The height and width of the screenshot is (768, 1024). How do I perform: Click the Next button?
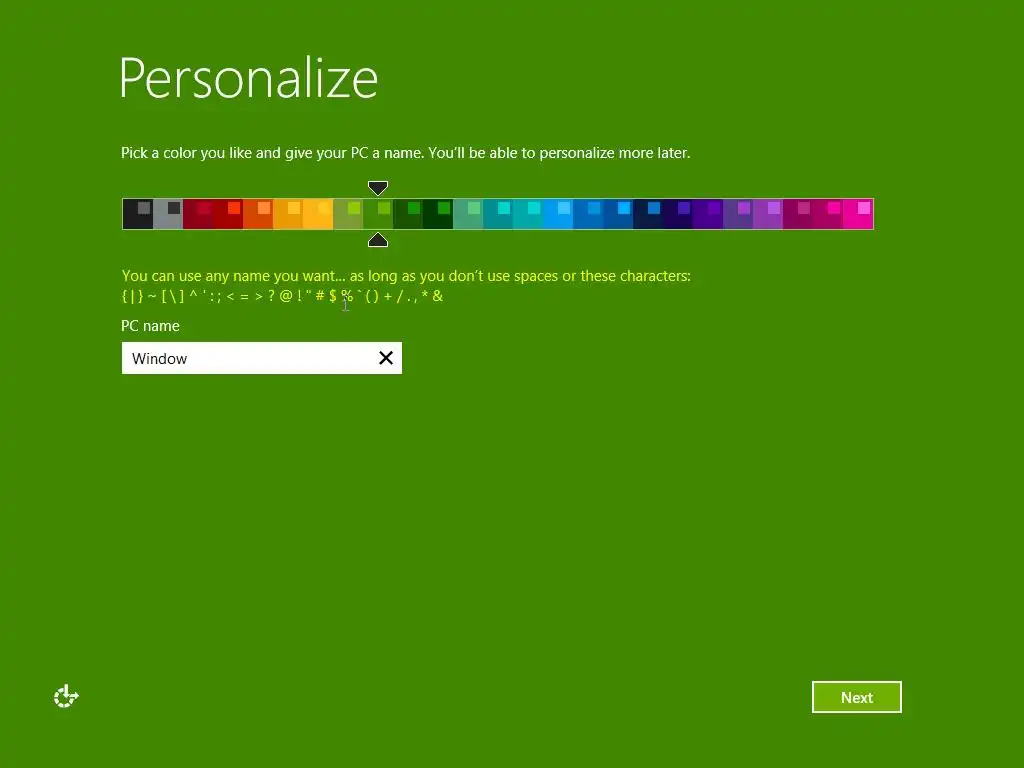pyautogui.click(x=856, y=697)
